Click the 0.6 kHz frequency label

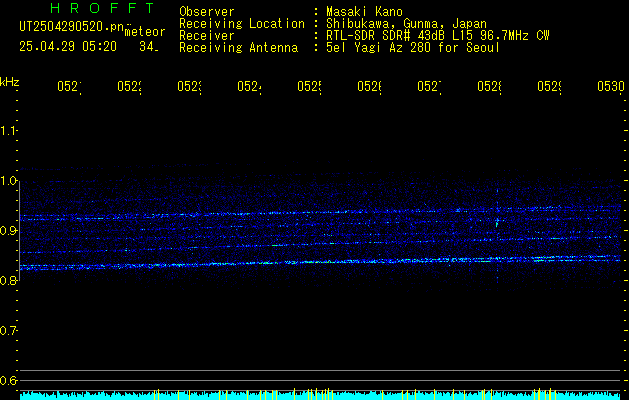pos(8,380)
